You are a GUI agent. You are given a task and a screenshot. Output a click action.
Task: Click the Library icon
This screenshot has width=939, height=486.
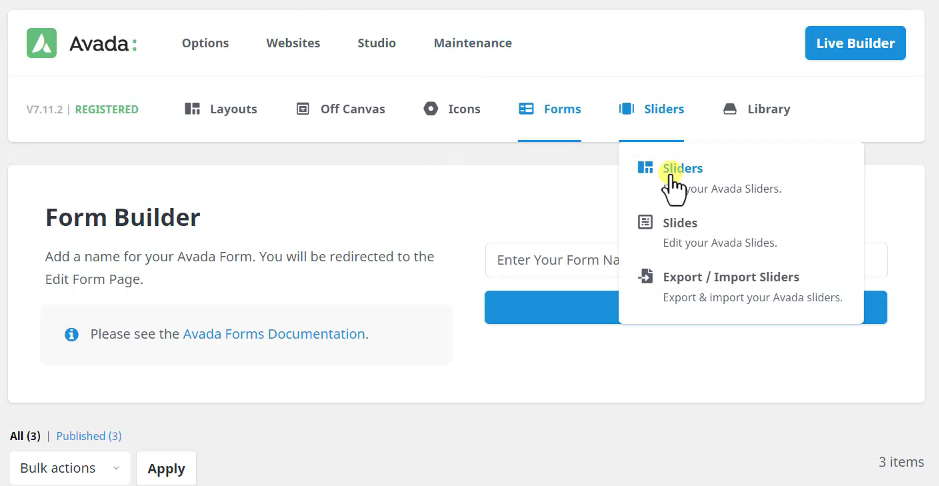[x=730, y=109]
